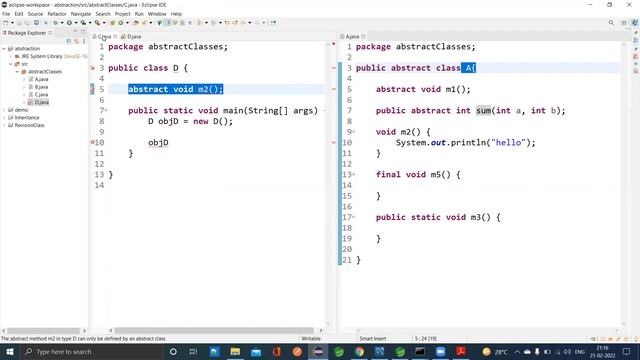Click the Windows search box
This screenshot has height=360, width=640.
(x=92, y=351)
